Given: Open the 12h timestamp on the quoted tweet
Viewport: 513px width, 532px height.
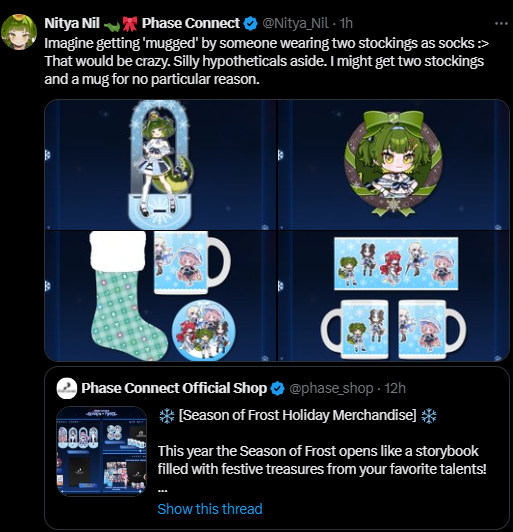Looking at the screenshot, I should [x=395, y=388].
